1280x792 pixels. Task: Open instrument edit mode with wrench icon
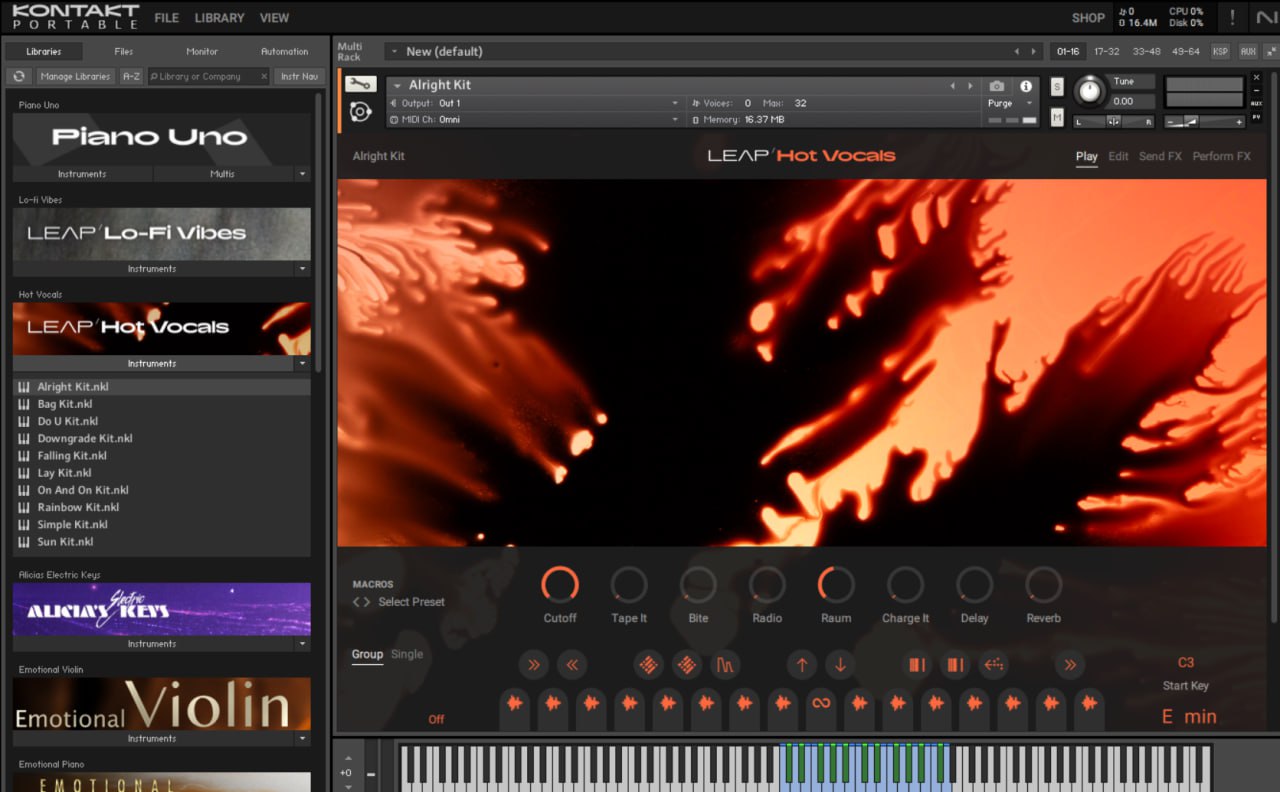point(360,84)
